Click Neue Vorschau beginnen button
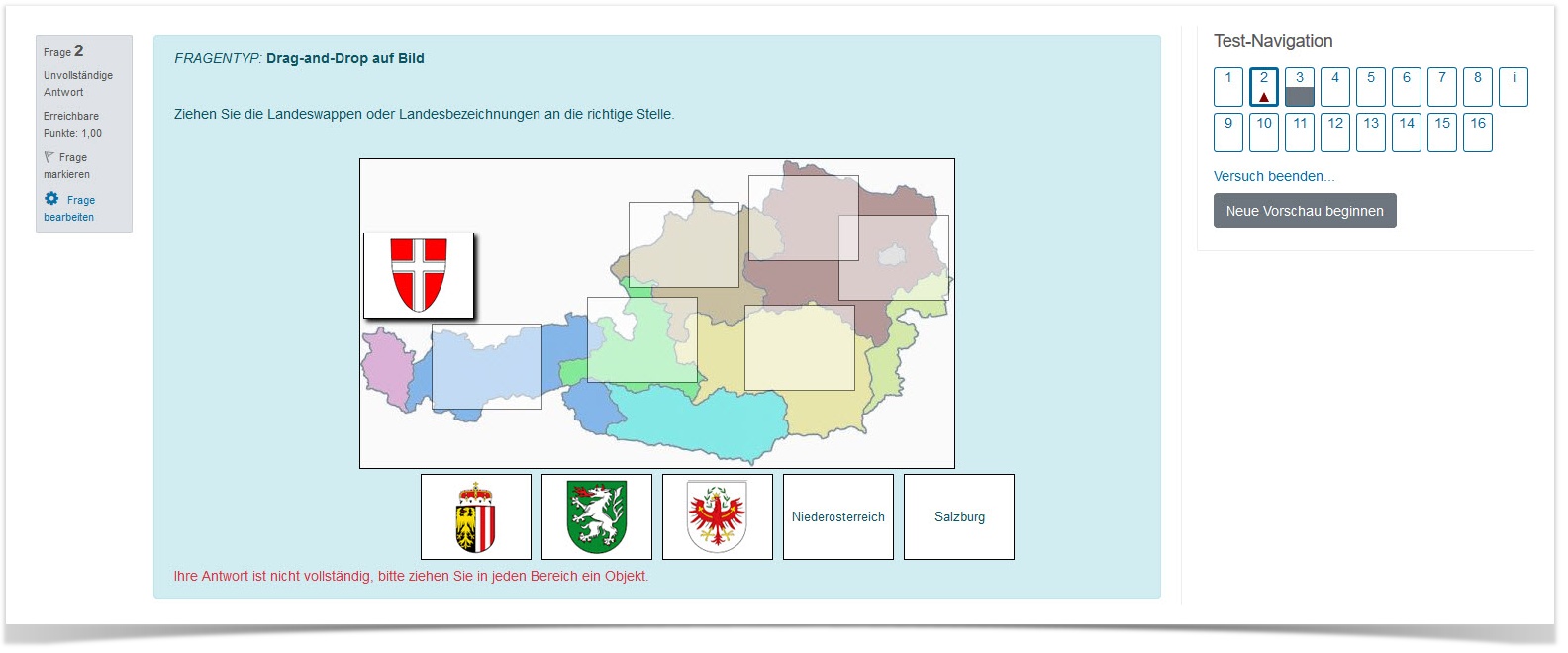1568x653 pixels. (1305, 211)
